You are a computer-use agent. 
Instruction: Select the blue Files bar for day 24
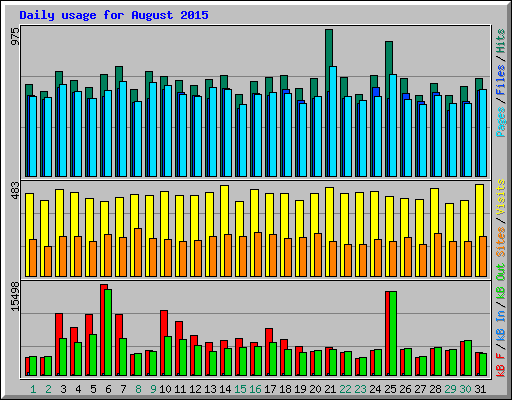pos(377,92)
